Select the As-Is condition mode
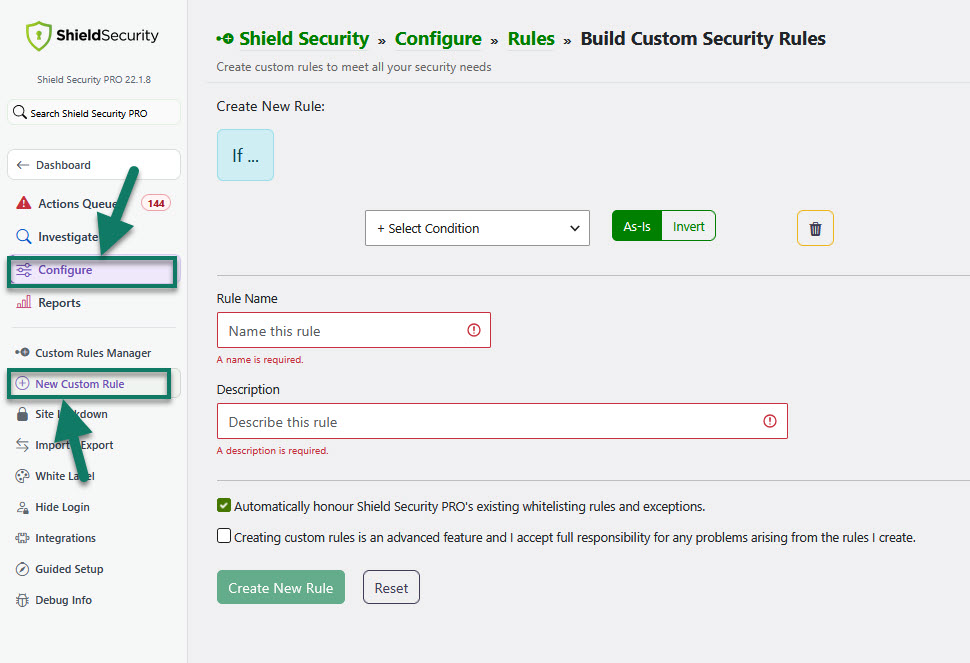The image size is (970, 663). [637, 226]
